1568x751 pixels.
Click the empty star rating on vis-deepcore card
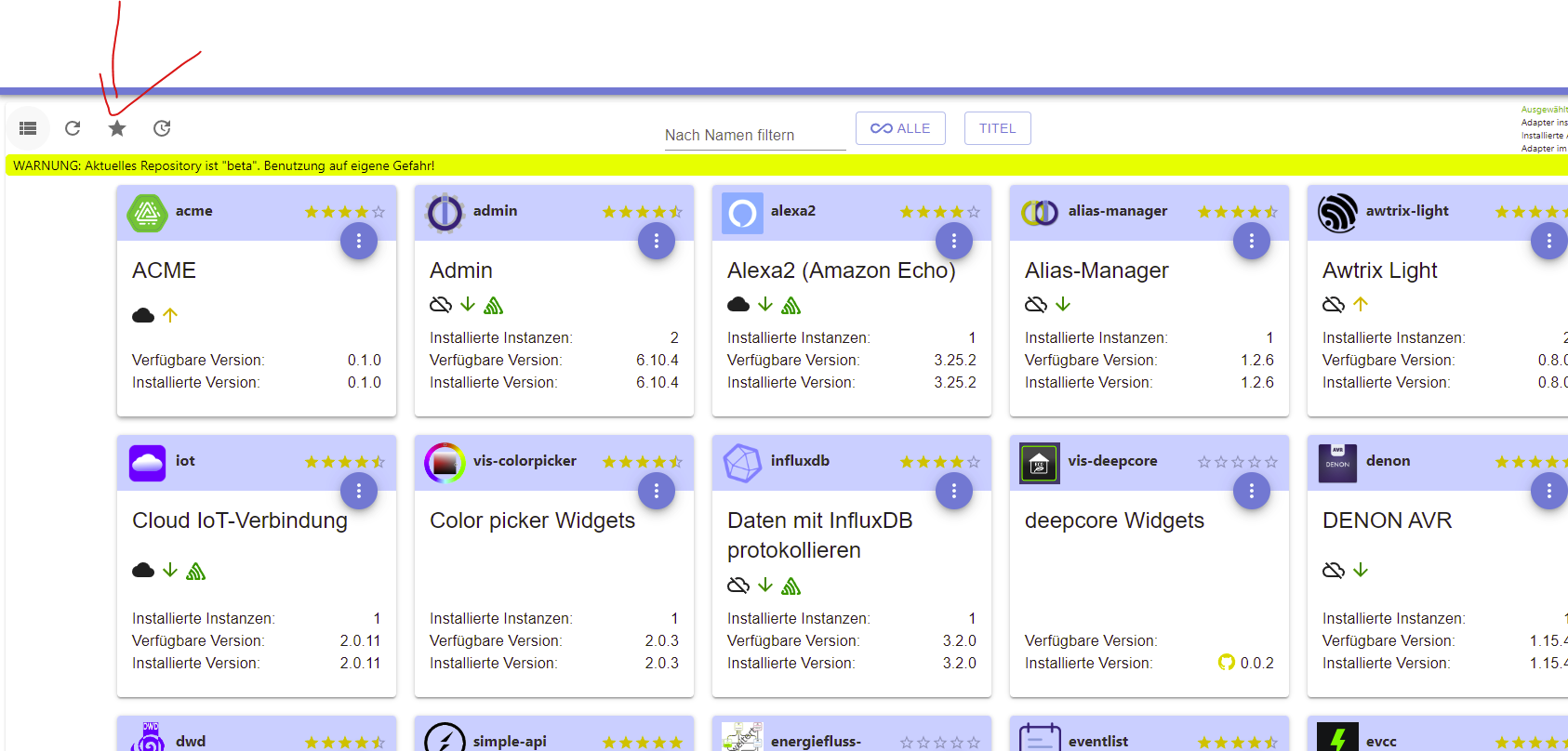(1238, 462)
